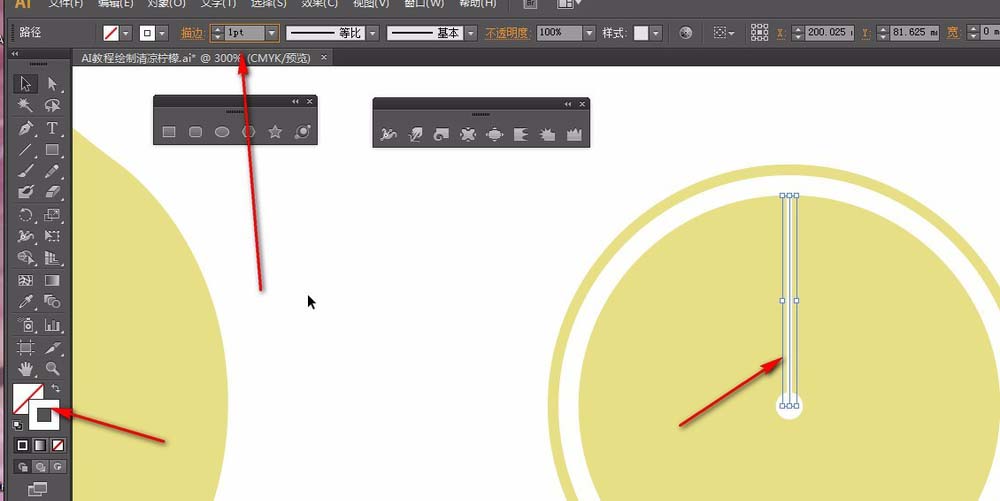
Task: Select the Hand tool
Action: click(26, 368)
